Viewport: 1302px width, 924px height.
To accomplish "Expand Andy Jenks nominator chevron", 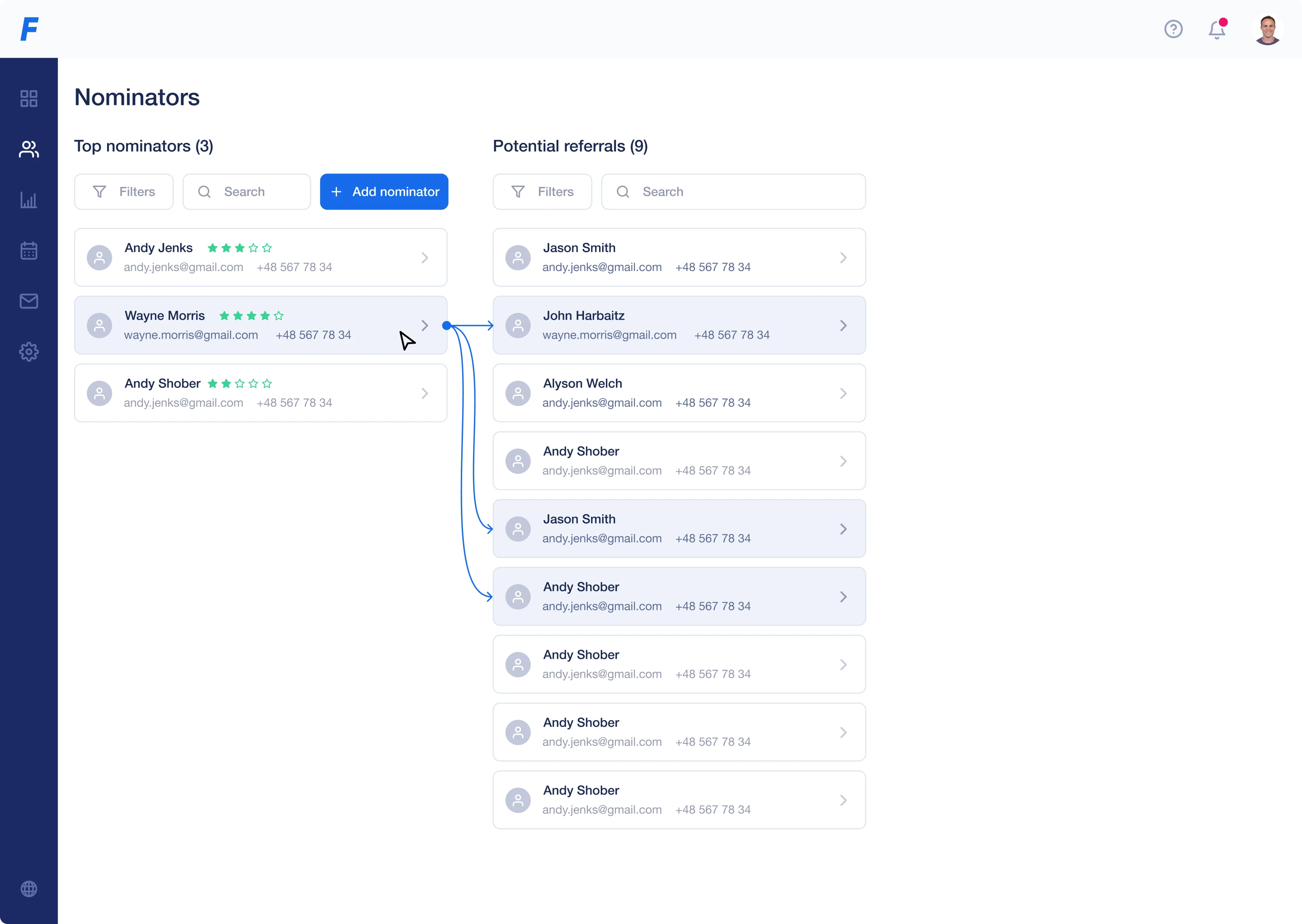I will tap(424, 258).
